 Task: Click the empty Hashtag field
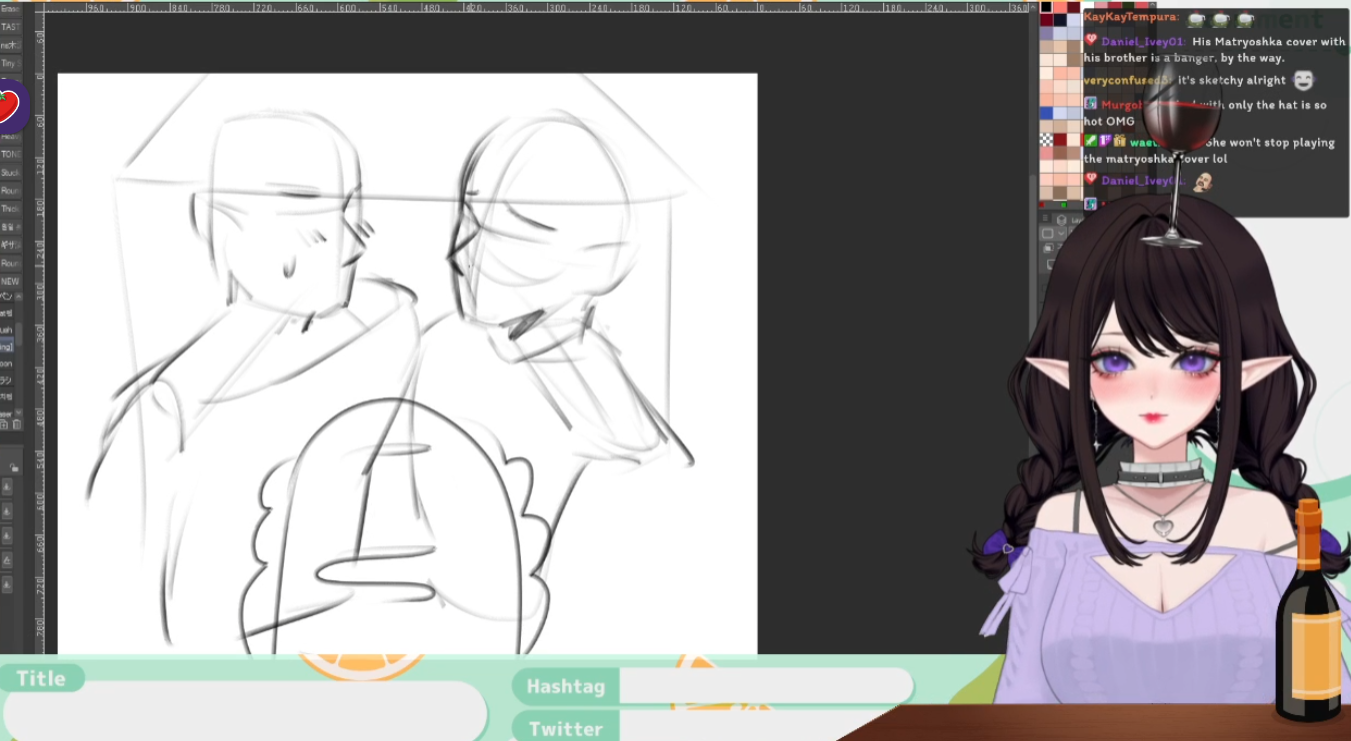[x=765, y=686]
